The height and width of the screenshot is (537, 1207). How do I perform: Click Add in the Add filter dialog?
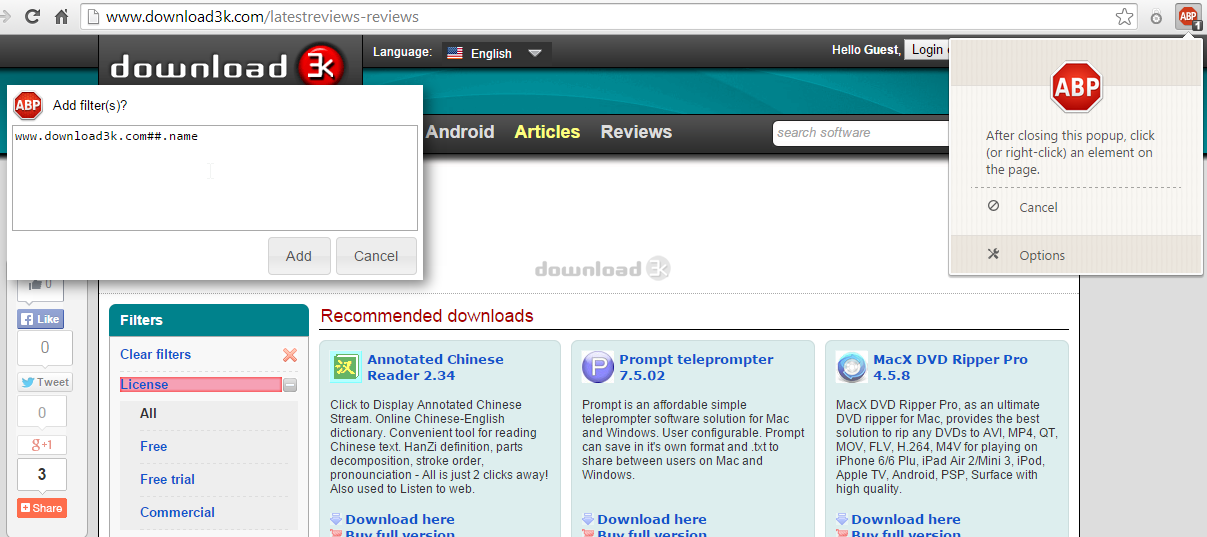coord(299,256)
